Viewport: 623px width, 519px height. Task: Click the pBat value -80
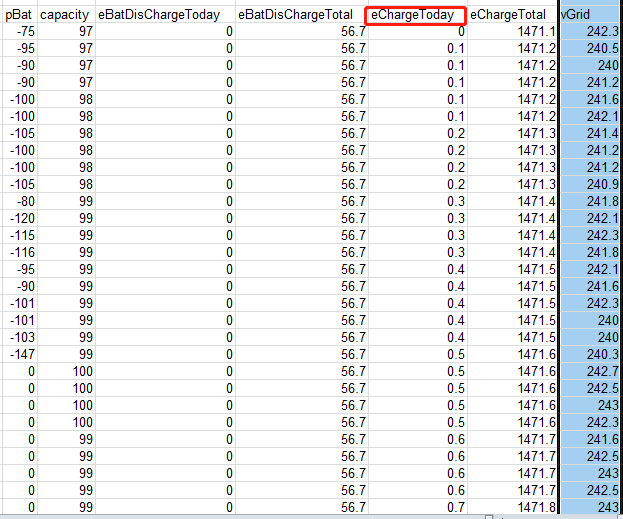(x=19, y=201)
